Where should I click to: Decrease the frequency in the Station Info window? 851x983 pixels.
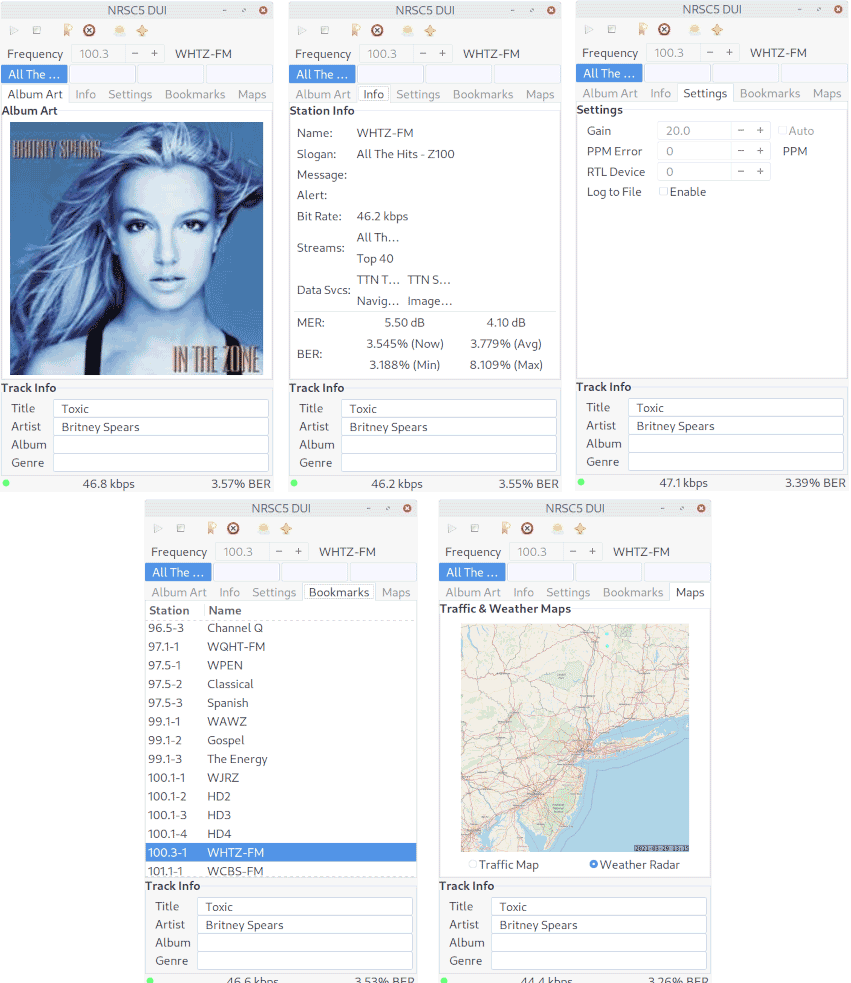point(423,53)
